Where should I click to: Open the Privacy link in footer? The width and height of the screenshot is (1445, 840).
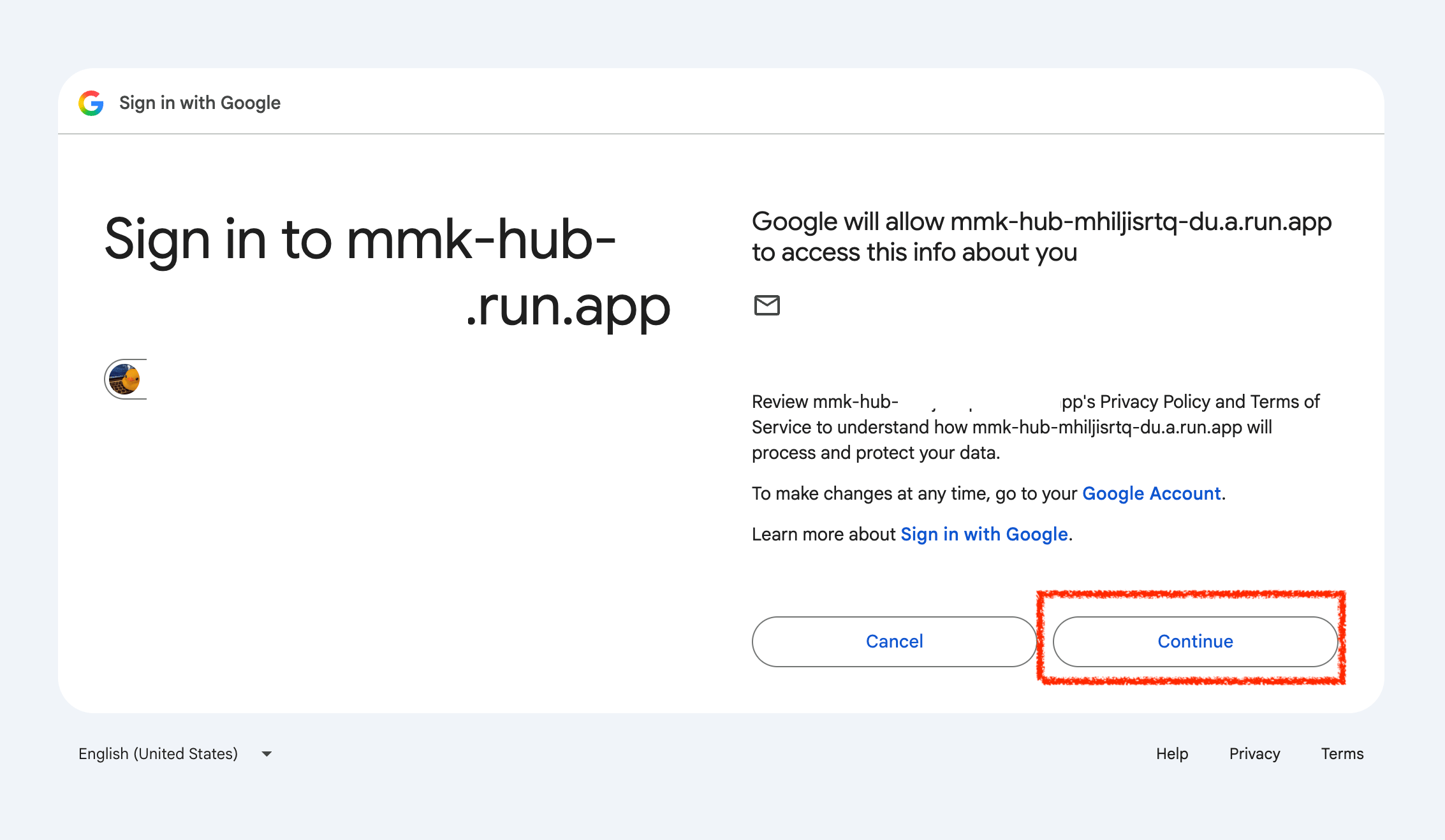pos(1254,754)
